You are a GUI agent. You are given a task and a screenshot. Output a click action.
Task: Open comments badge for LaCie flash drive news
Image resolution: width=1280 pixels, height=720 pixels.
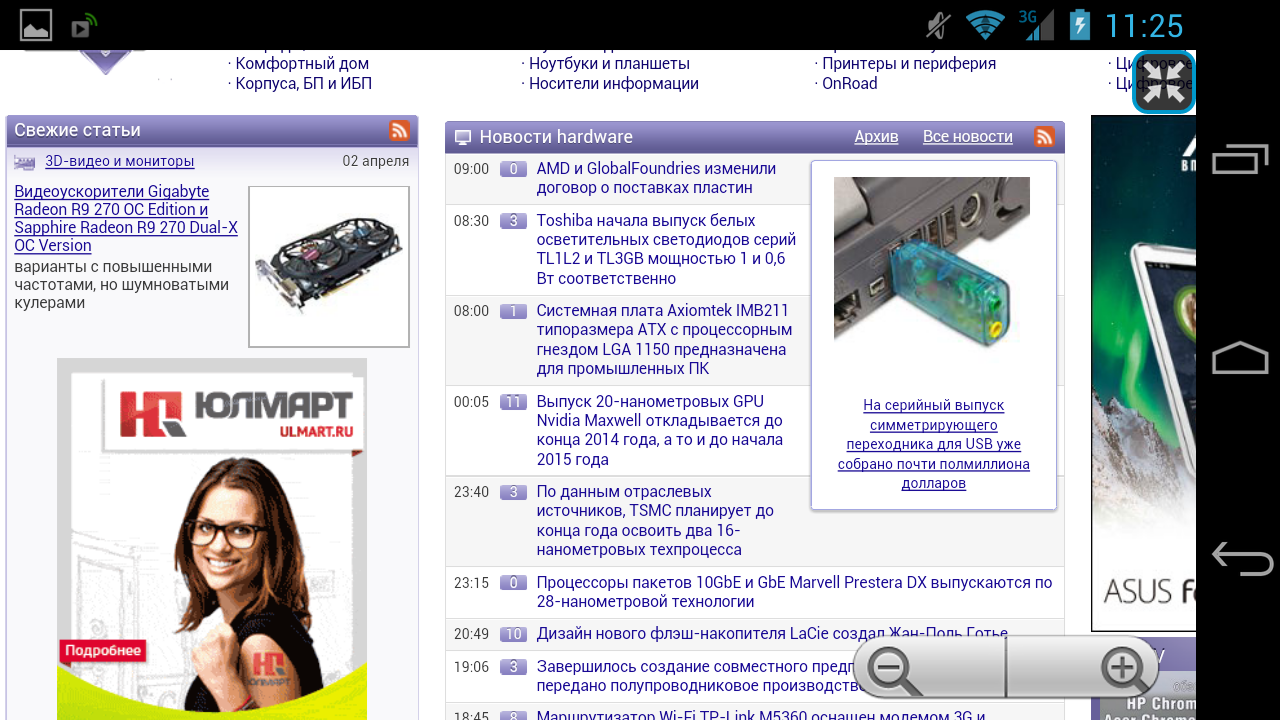(513, 634)
